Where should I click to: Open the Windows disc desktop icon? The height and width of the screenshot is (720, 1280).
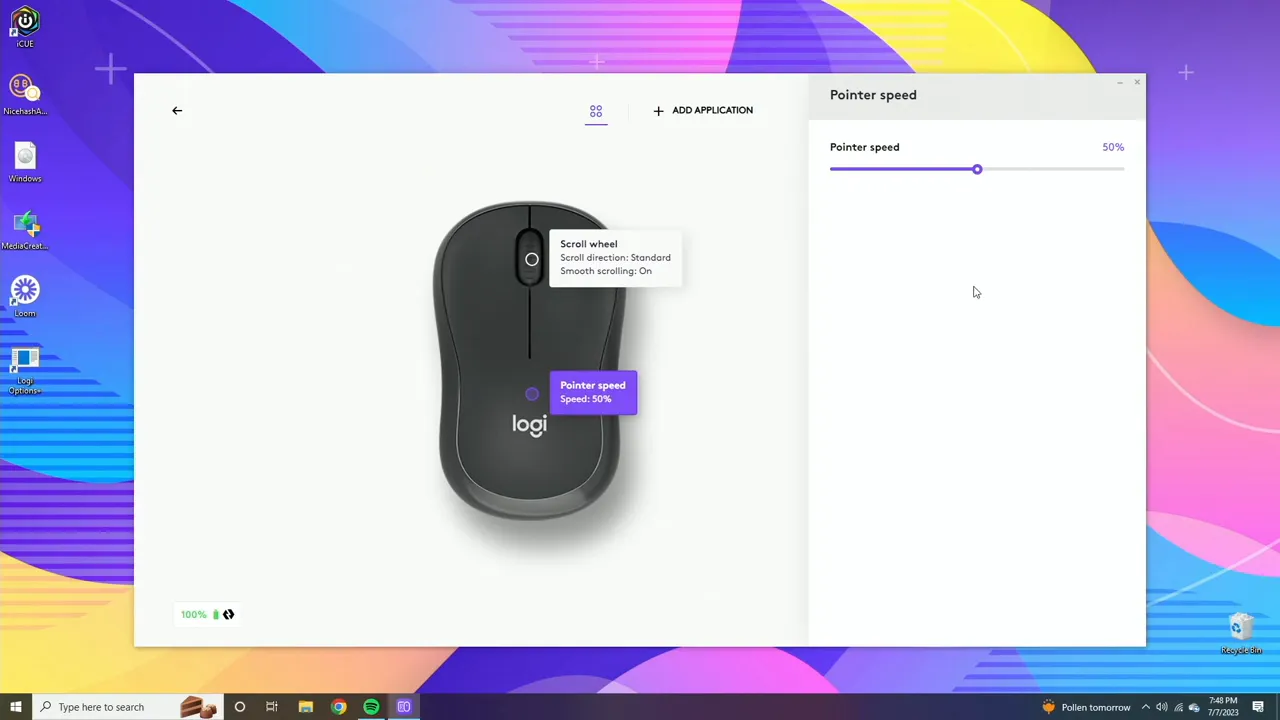(x=25, y=163)
